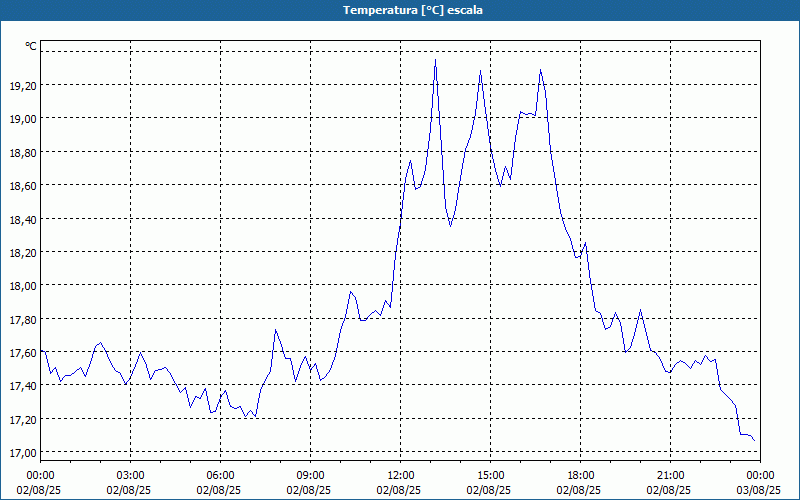Click the "Temperatura [°C] escala" chart title

[413, 10]
